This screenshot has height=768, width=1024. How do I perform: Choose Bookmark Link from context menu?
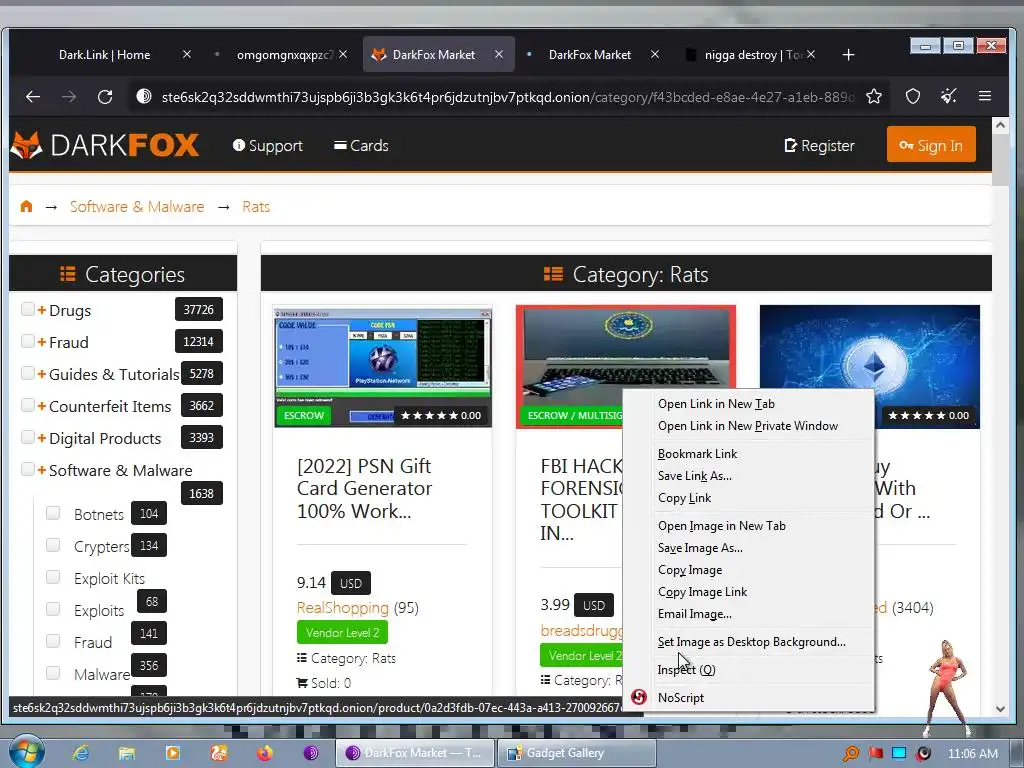click(748, 454)
